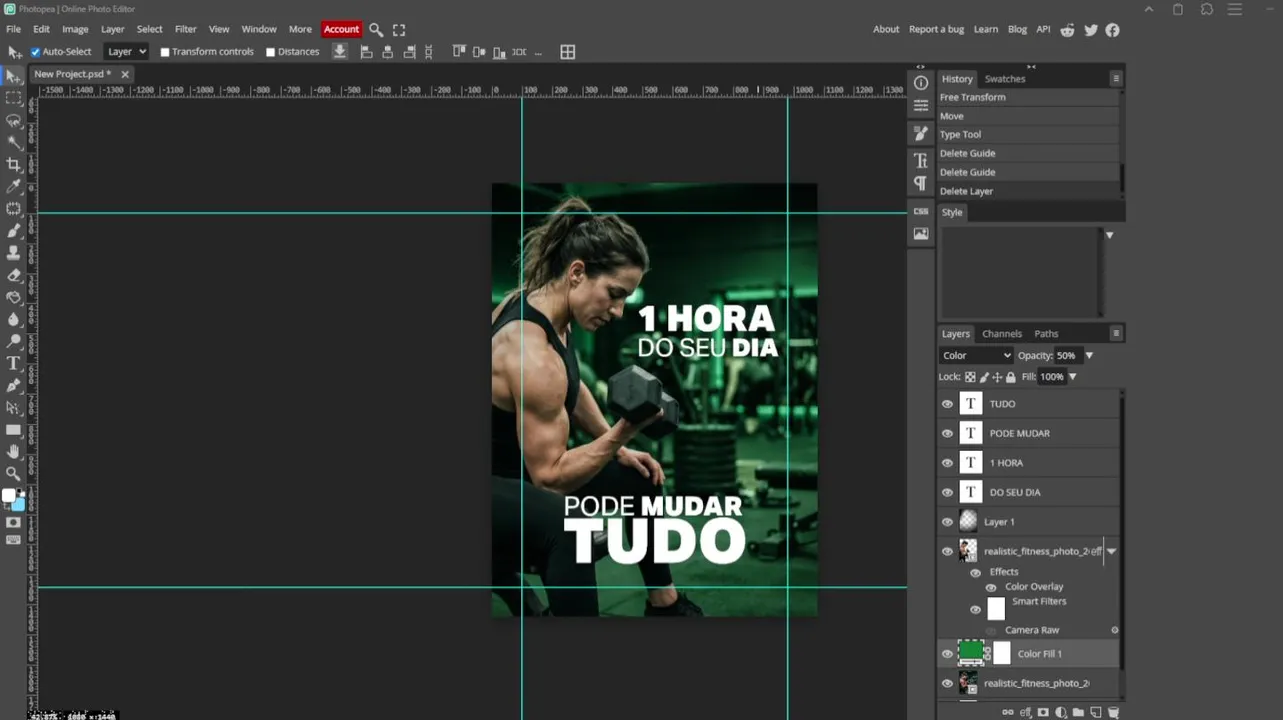Hide the Color Fill 1 layer
This screenshot has height=720, width=1283.
(947, 654)
